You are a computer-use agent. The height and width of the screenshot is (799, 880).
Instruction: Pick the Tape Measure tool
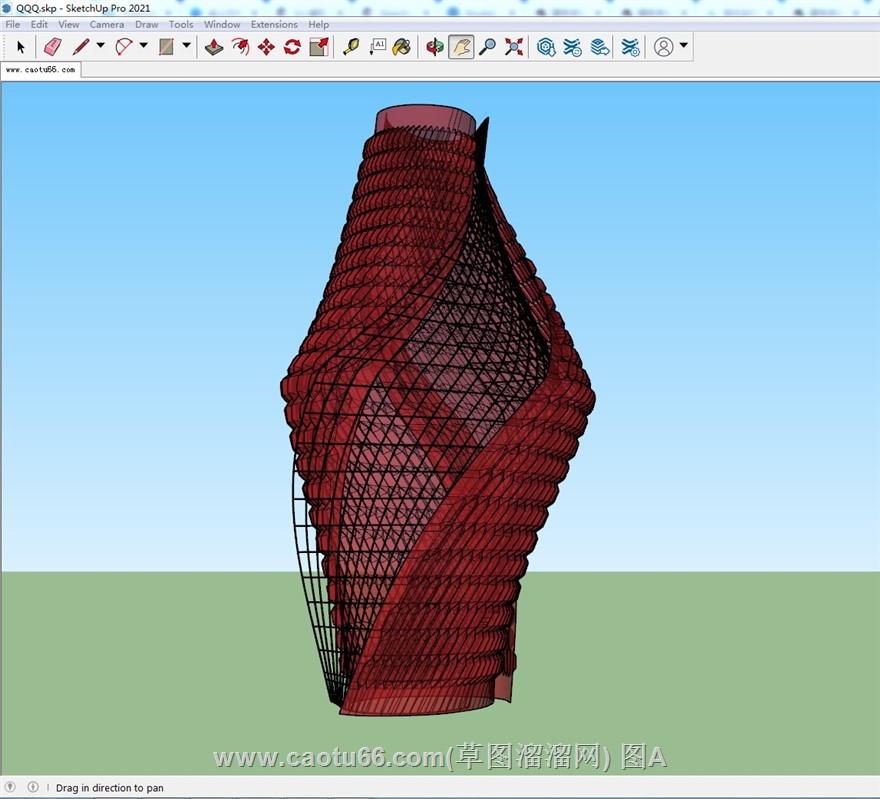351,47
